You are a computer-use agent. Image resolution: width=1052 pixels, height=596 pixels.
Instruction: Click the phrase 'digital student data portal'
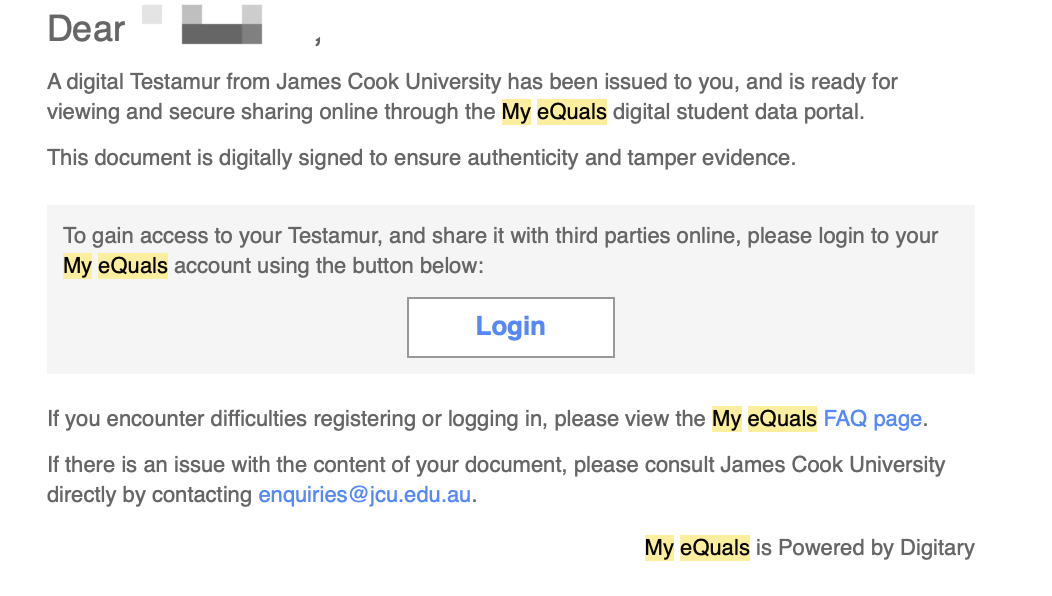click(737, 112)
